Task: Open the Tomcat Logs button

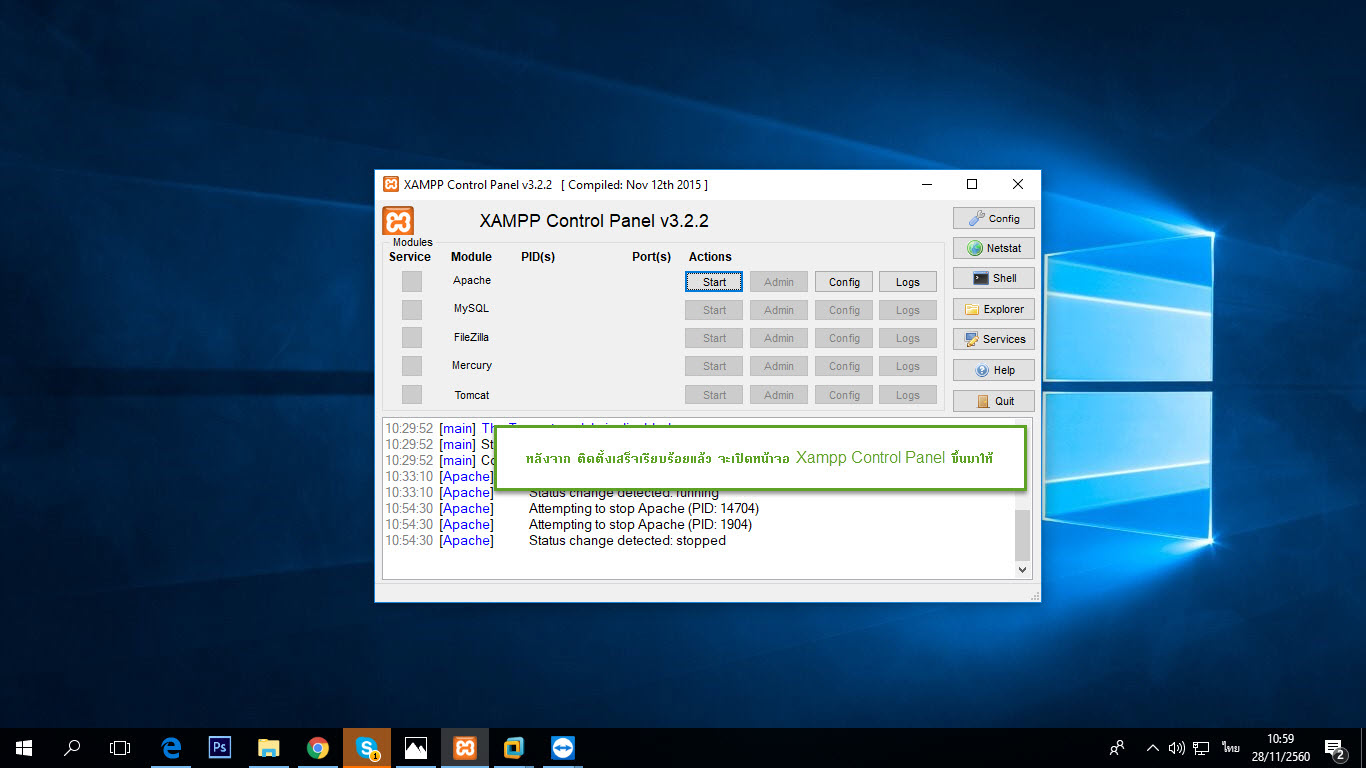Action: [x=908, y=395]
